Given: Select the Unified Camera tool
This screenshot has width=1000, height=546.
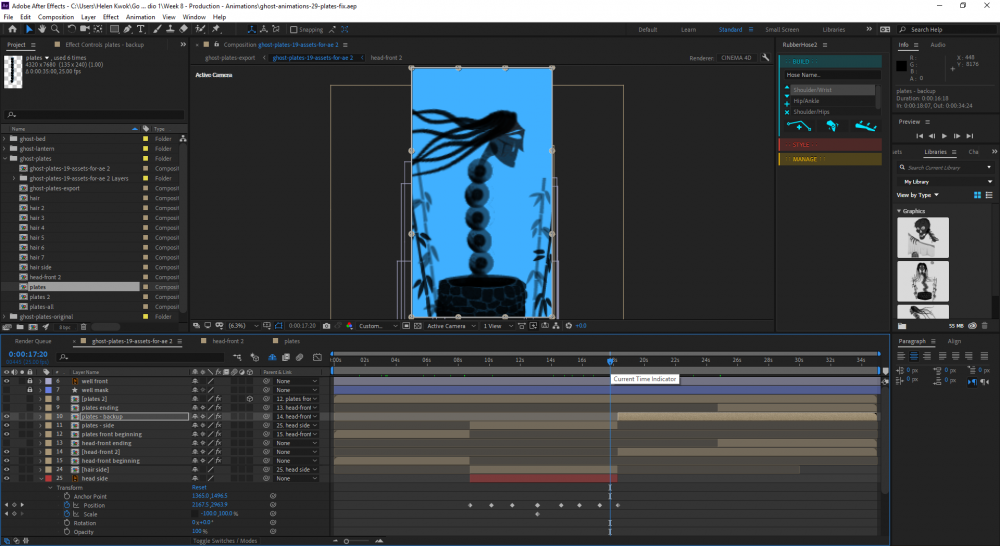Looking at the screenshot, I should [85, 29].
